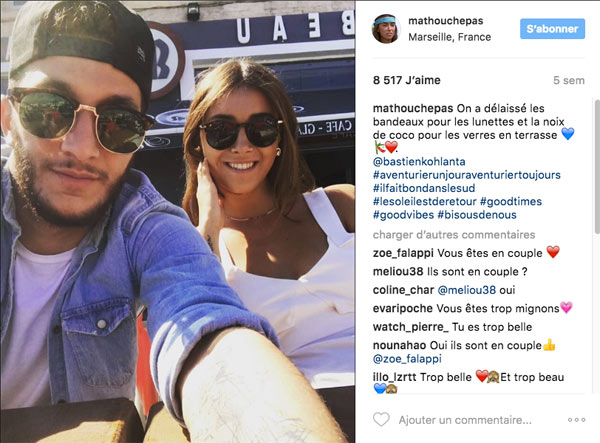Open the #goodvibes hashtag
This screenshot has height=443, width=600.
(403, 215)
